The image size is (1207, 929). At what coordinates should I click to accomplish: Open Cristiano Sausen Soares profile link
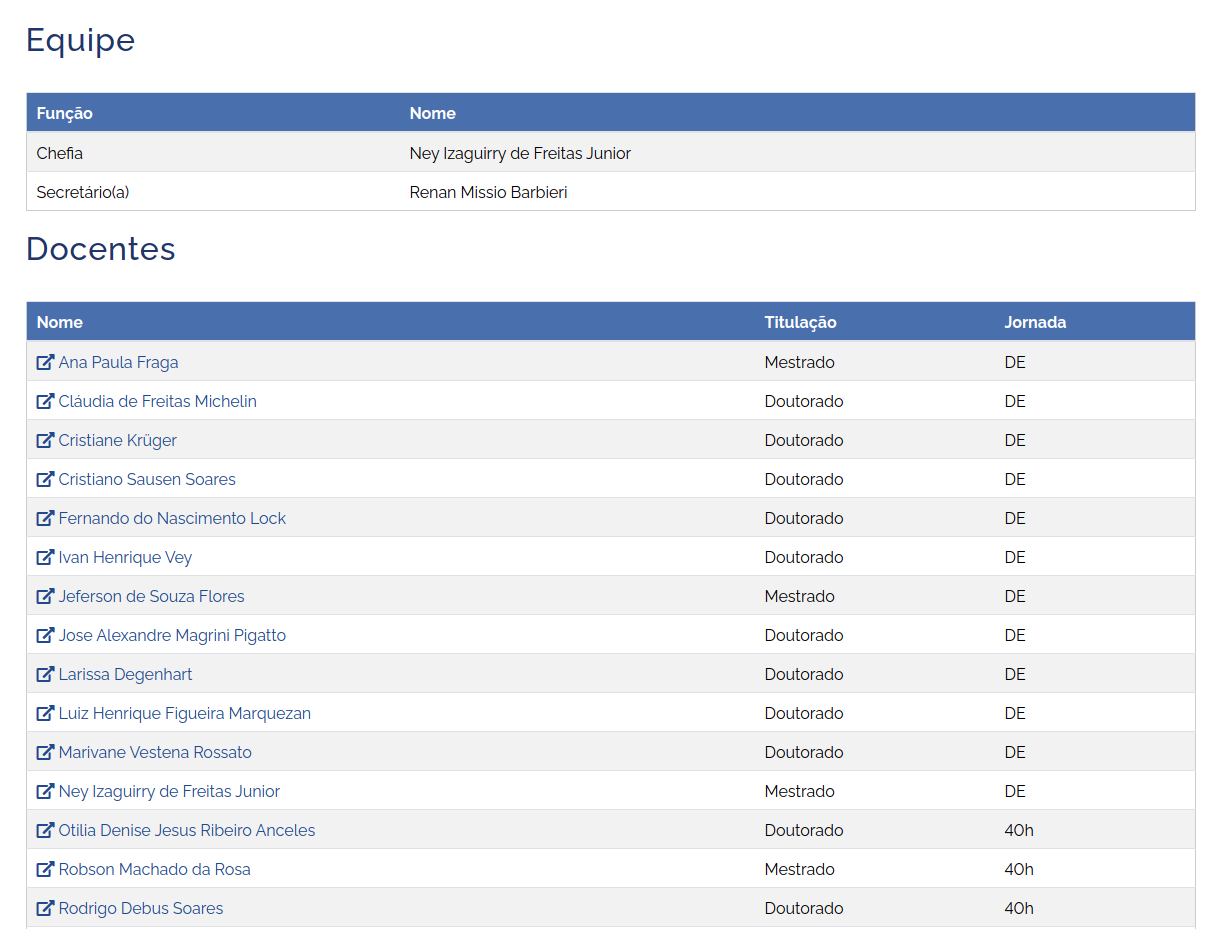click(147, 479)
